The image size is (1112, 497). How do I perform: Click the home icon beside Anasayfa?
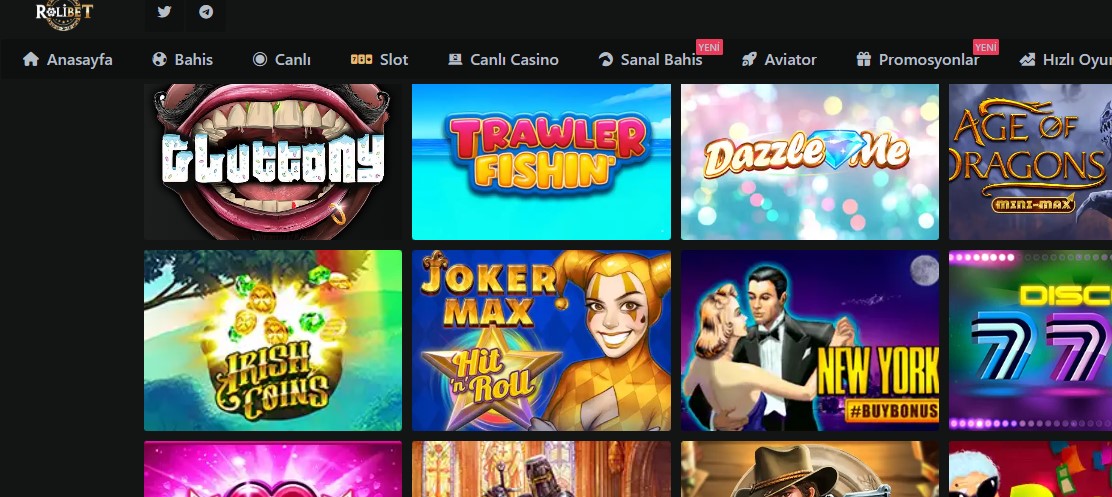pyautogui.click(x=30, y=60)
